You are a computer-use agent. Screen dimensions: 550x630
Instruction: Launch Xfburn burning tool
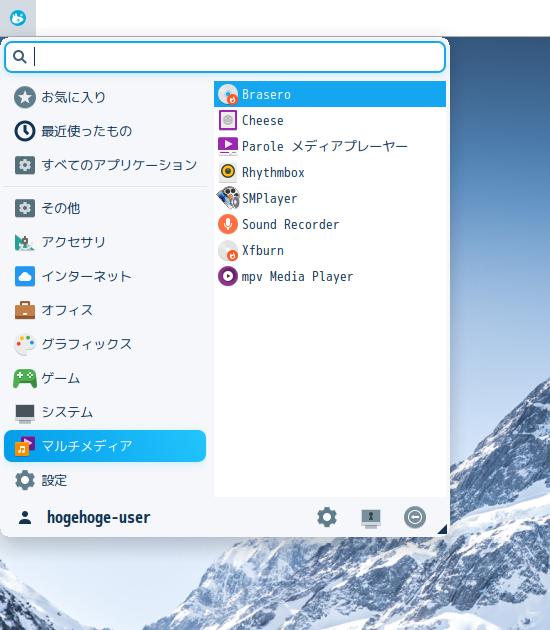tap(330, 250)
